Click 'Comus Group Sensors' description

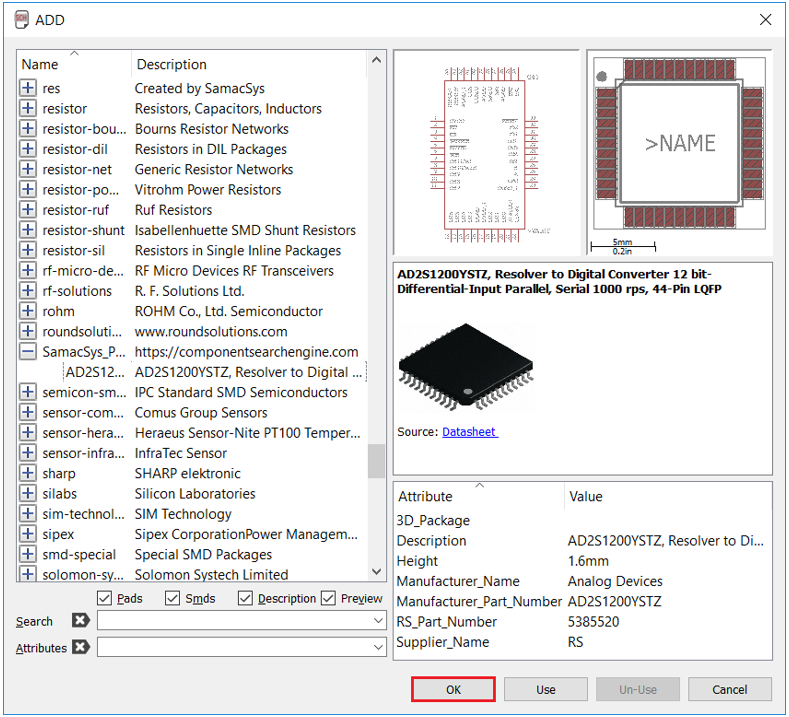coord(201,413)
